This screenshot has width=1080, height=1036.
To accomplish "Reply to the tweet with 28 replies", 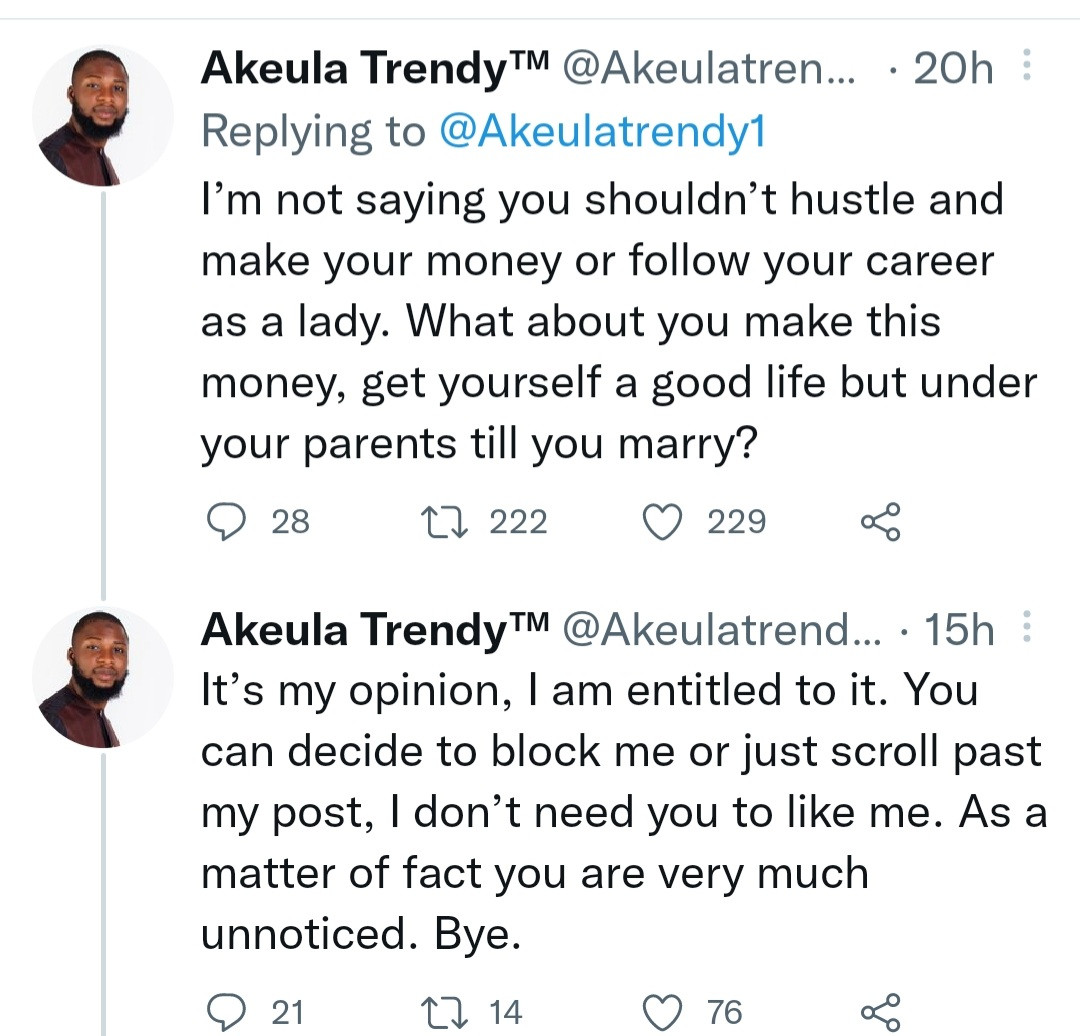I will pyautogui.click(x=227, y=522).
